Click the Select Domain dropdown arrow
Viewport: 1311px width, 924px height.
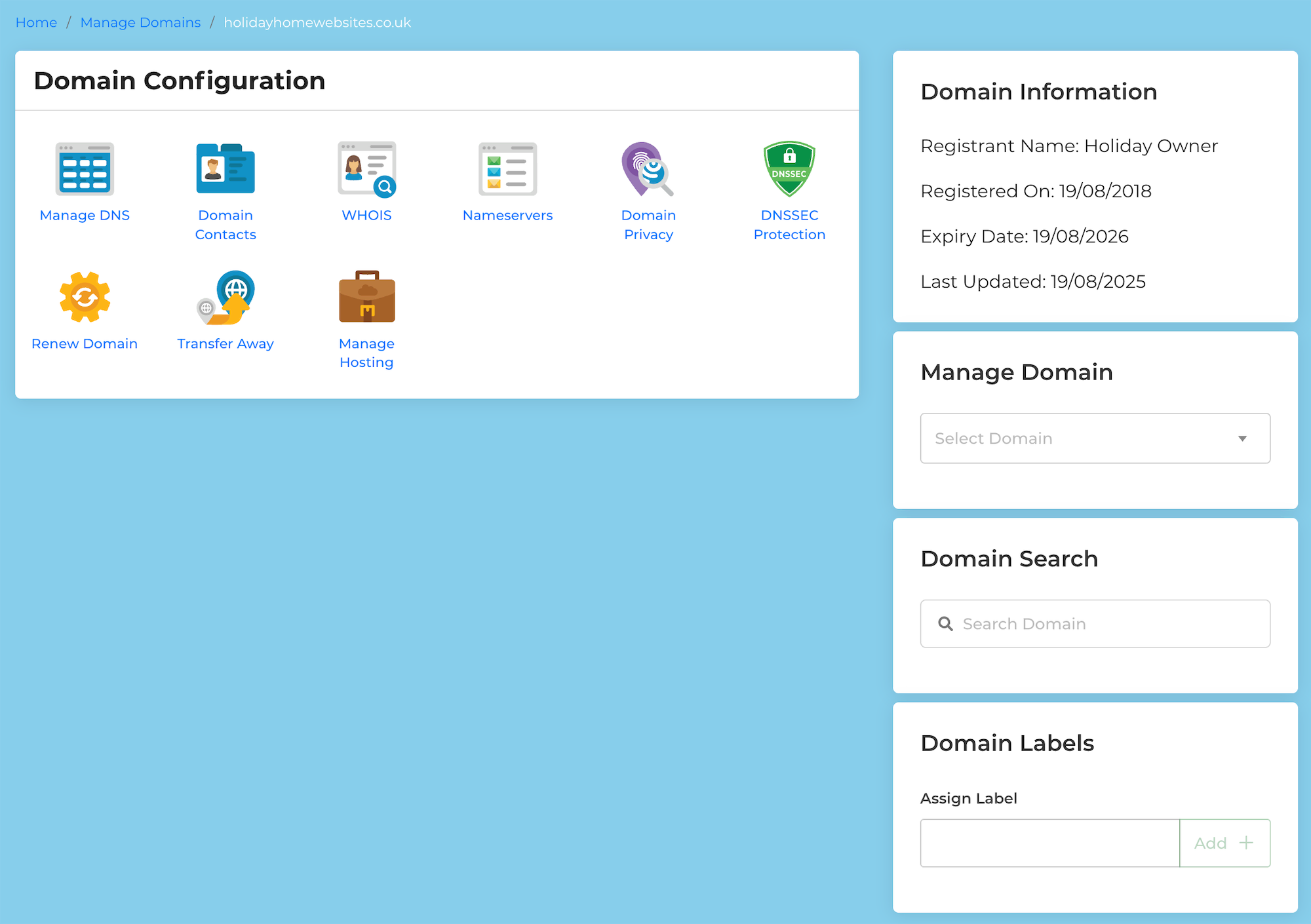(1242, 438)
